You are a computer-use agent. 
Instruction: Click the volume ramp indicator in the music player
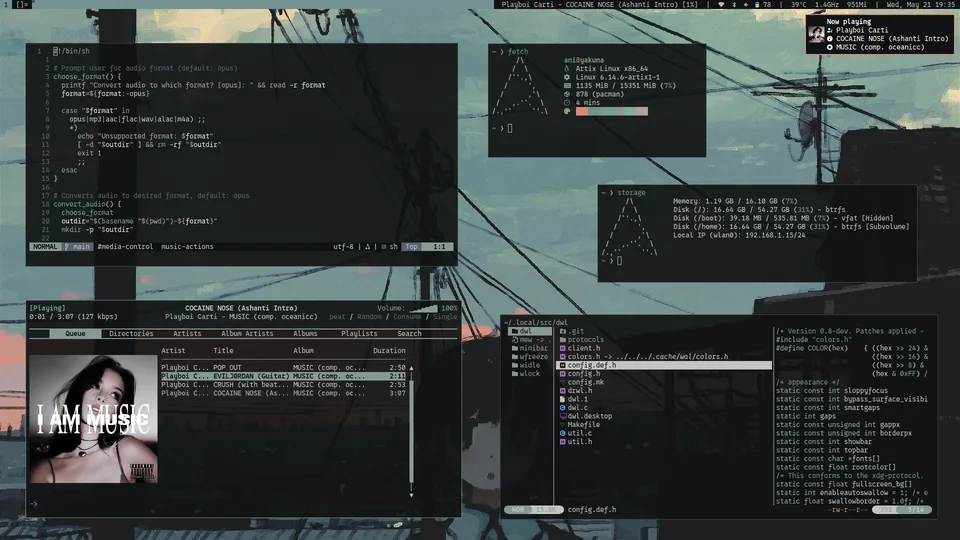423,309
